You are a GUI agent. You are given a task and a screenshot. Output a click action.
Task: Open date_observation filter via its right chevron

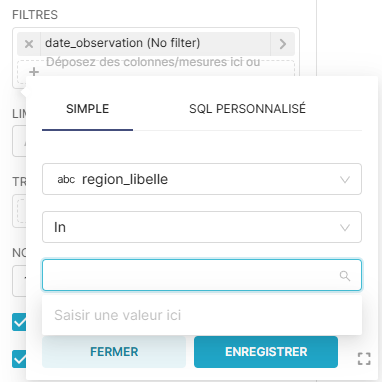[x=283, y=44]
